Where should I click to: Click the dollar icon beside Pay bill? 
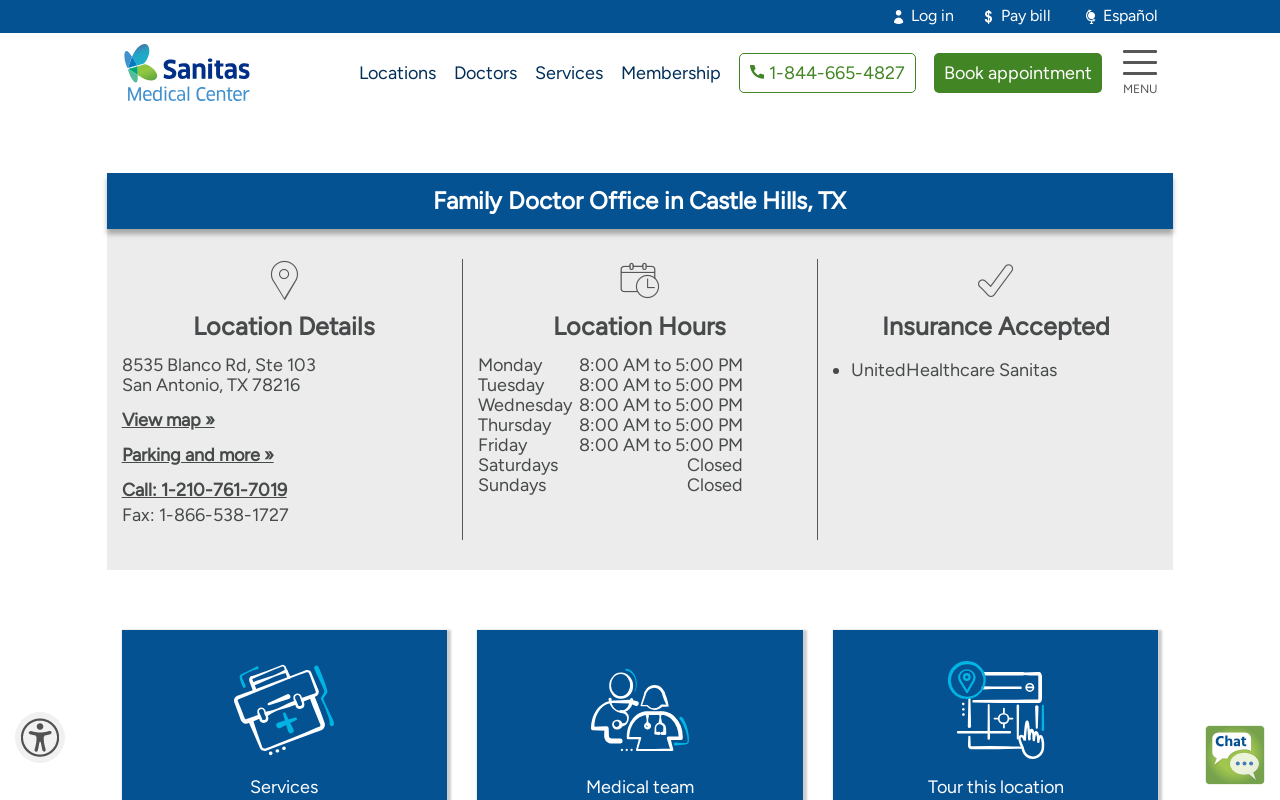(988, 17)
